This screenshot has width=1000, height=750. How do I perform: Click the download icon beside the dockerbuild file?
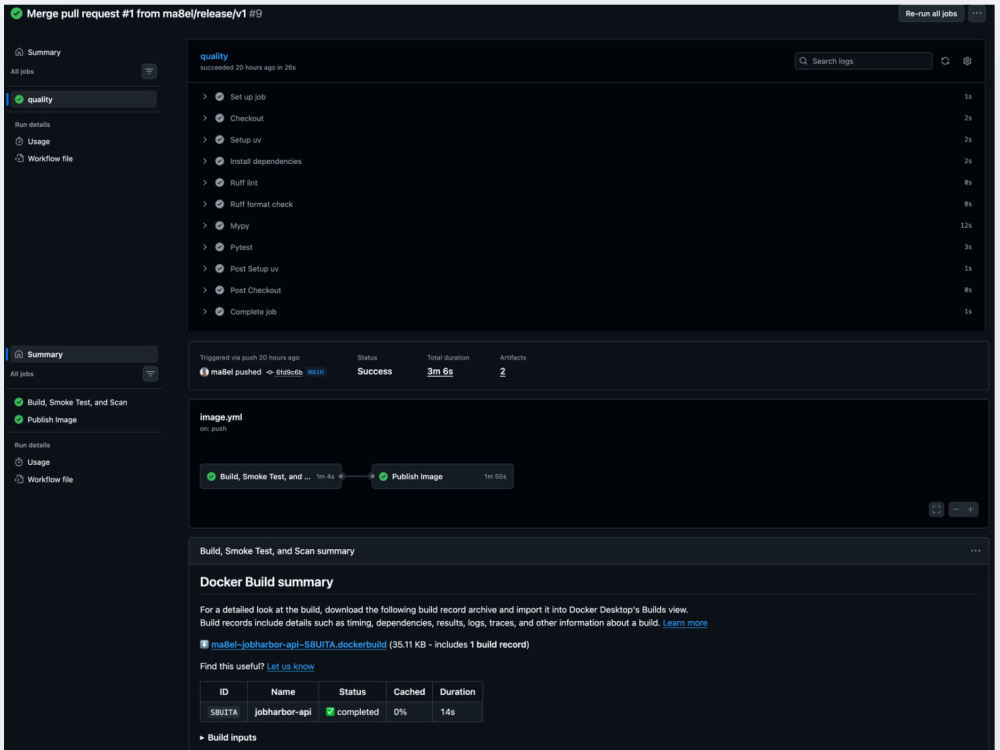pos(204,645)
